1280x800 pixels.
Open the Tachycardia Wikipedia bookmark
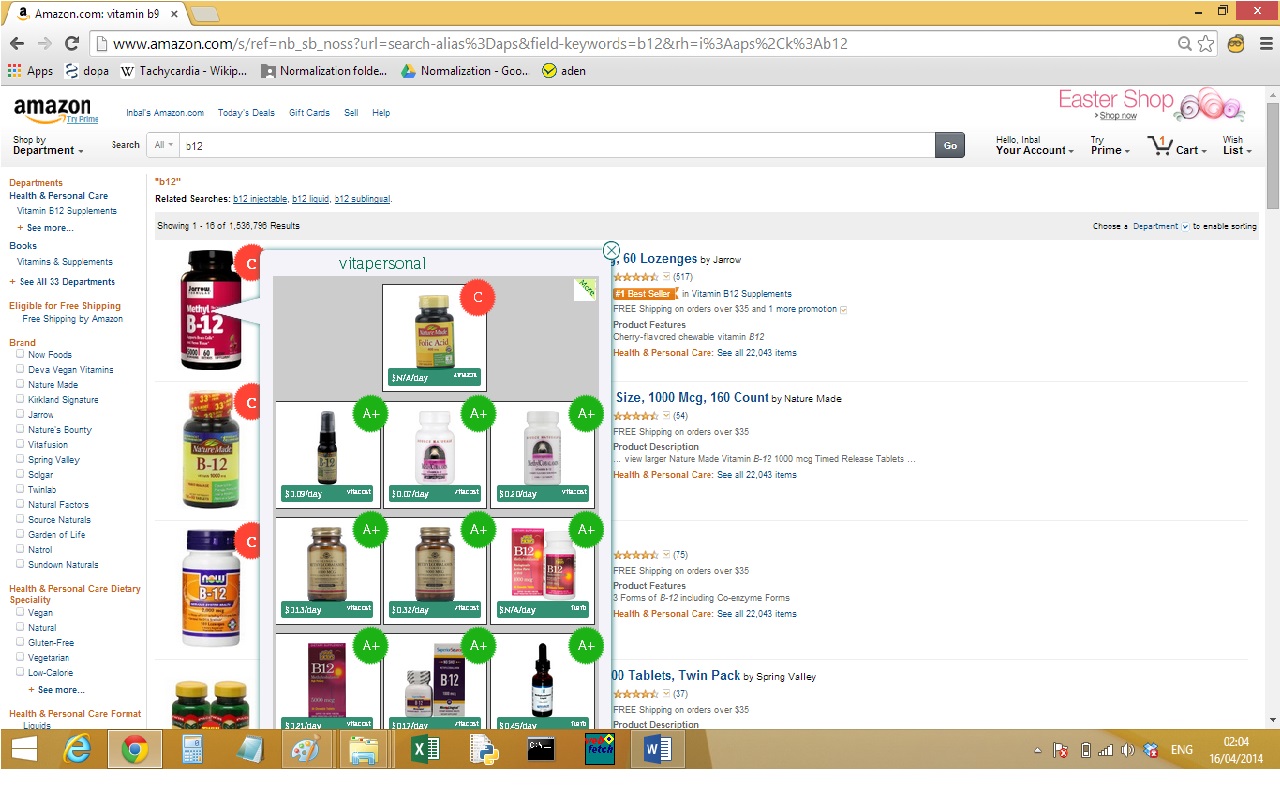tap(185, 71)
